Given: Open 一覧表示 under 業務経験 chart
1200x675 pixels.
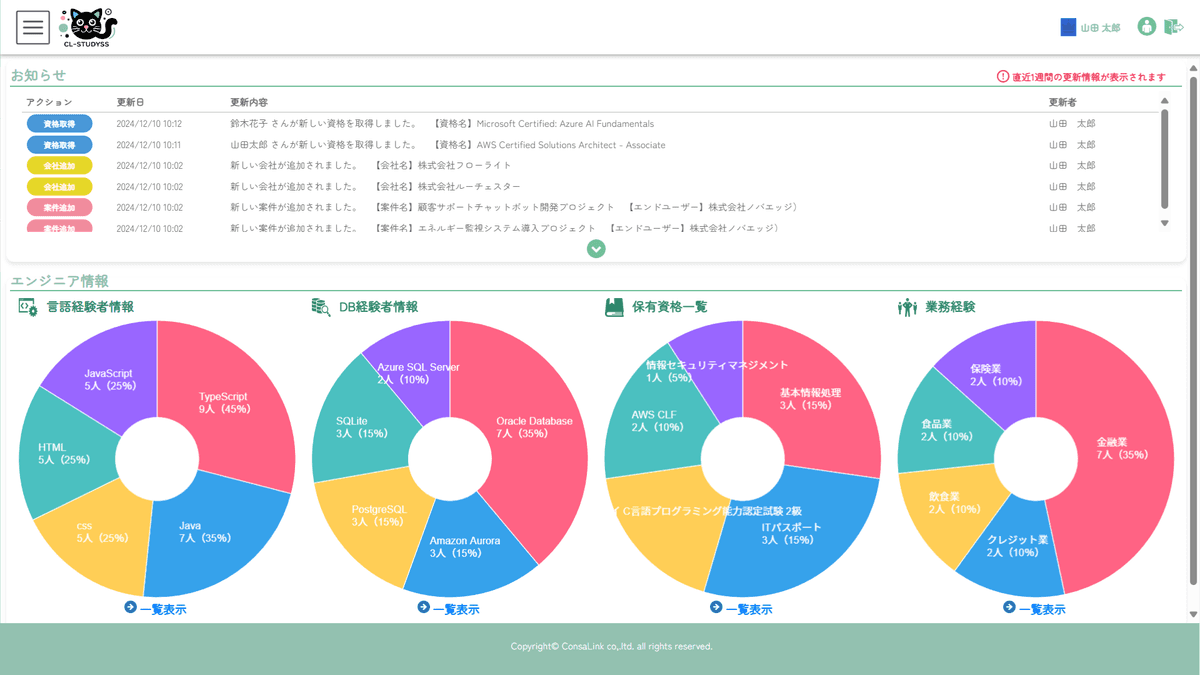Looking at the screenshot, I should (1035, 608).
